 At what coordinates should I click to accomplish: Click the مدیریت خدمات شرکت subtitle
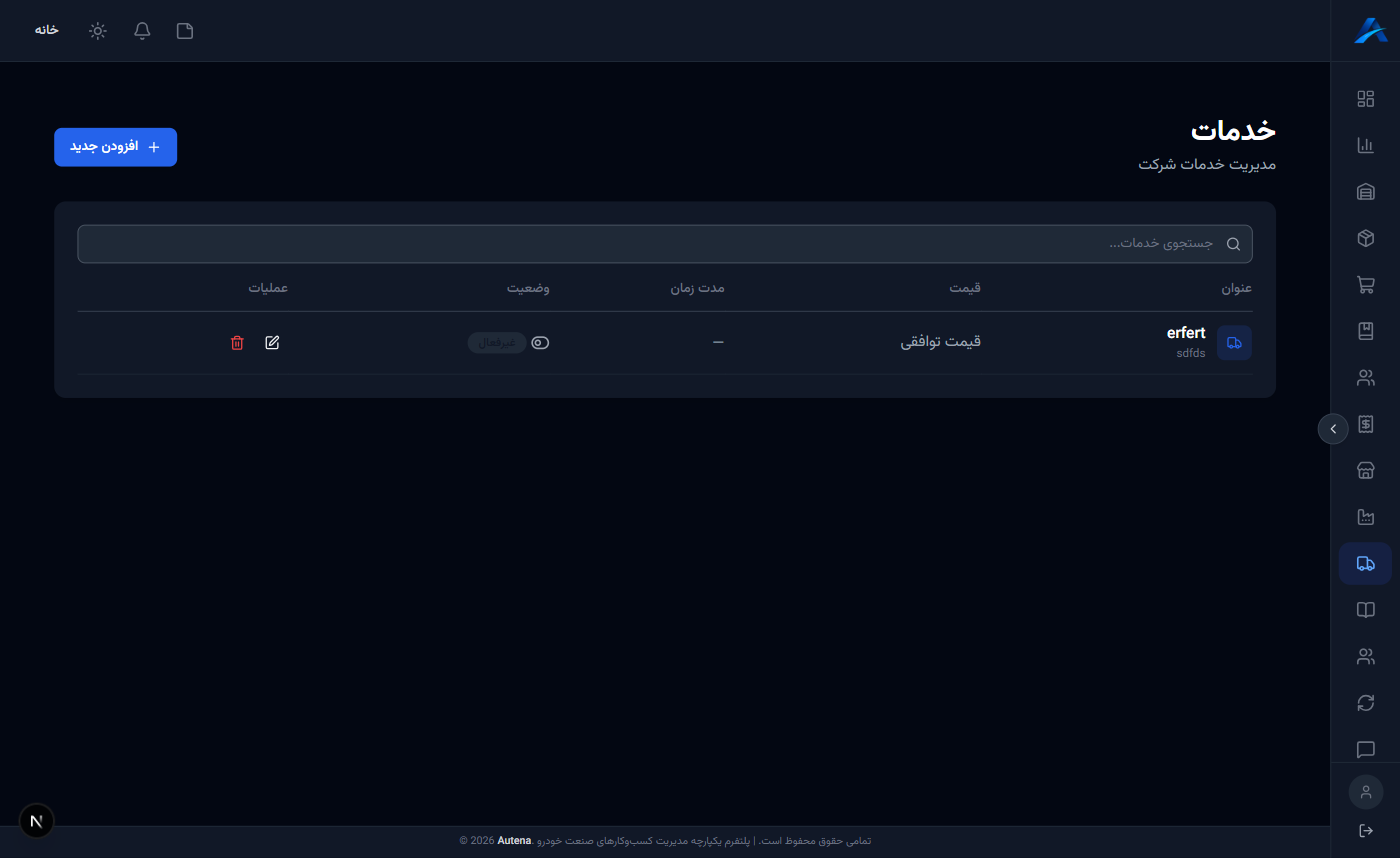tap(1207, 164)
